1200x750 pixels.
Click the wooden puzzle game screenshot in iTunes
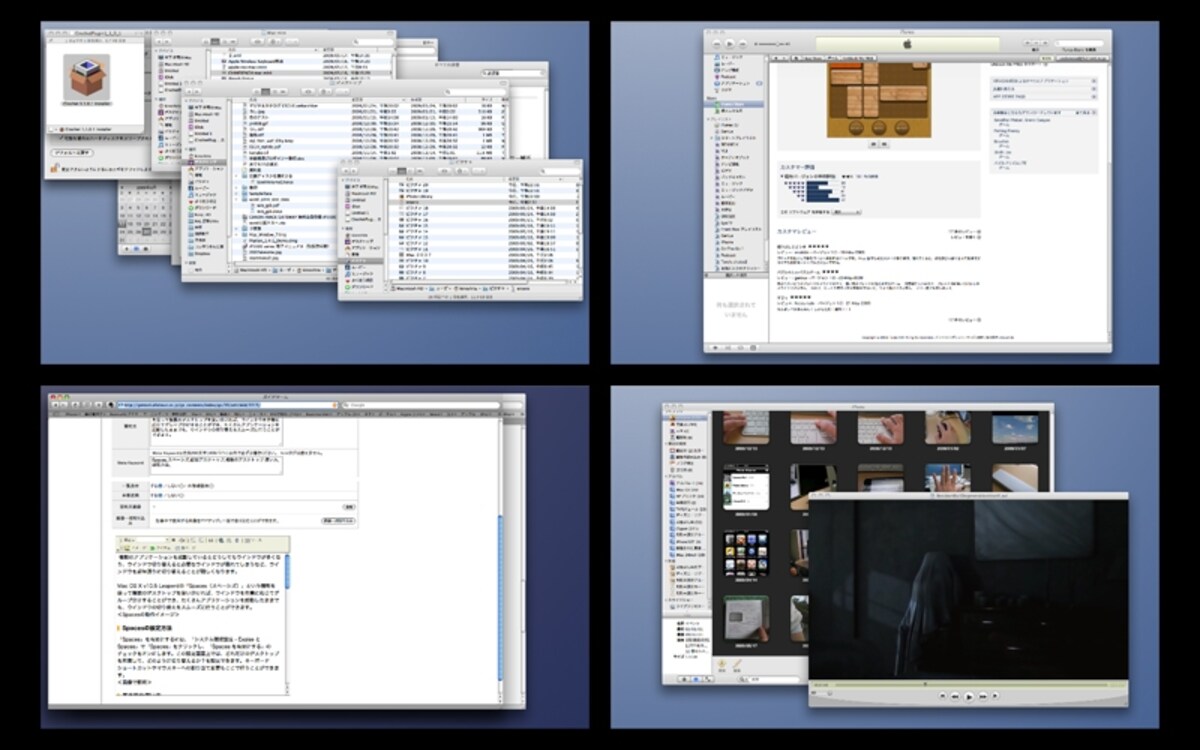tap(880, 99)
